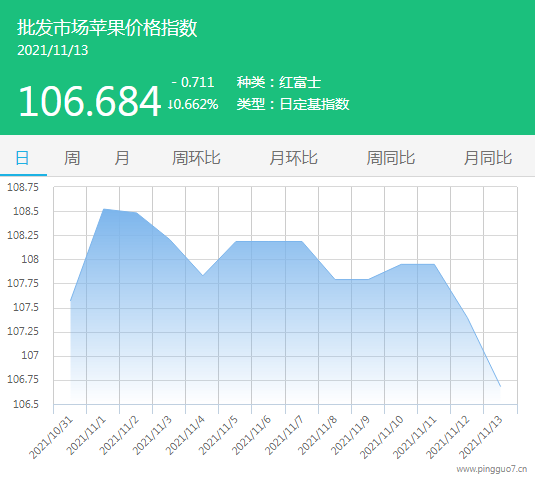Click the down arrow 0.662% change indicator
The width and height of the screenshot is (535, 481).
(193, 104)
